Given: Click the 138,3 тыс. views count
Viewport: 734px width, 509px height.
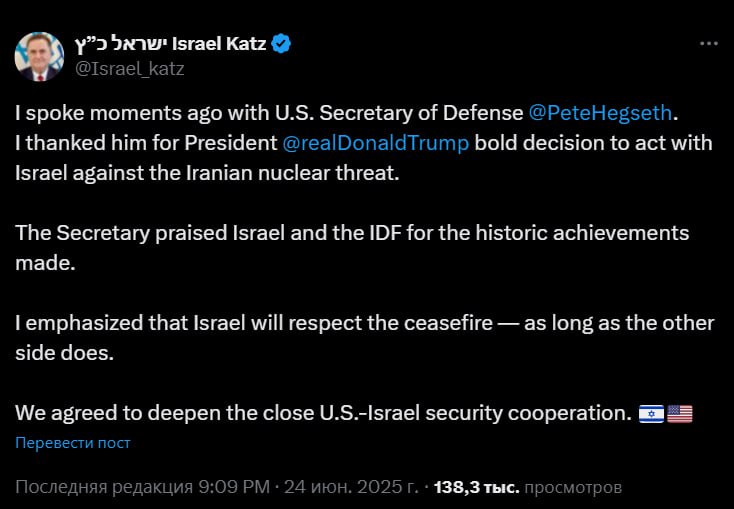Looking at the screenshot, I should pos(477,487).
